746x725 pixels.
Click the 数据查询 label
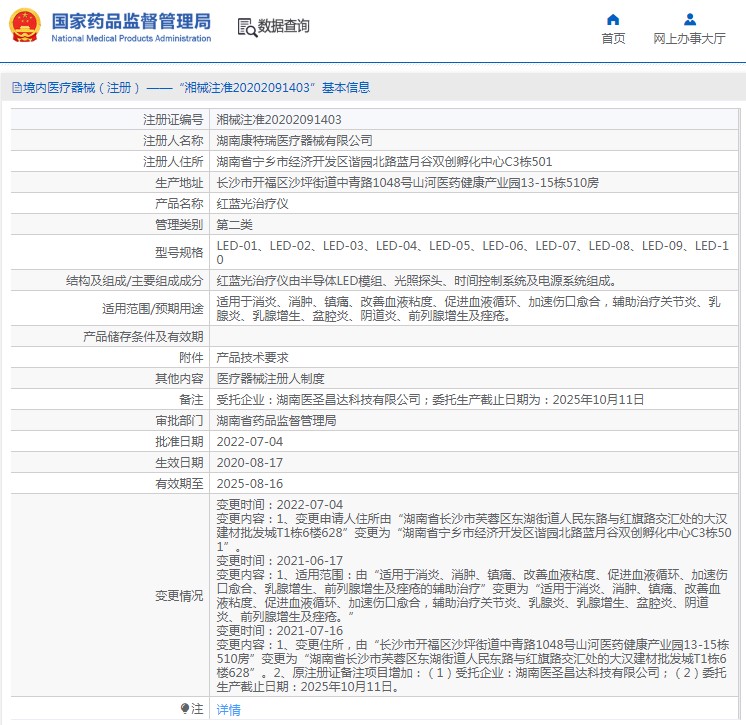click(x=284, y=26)
